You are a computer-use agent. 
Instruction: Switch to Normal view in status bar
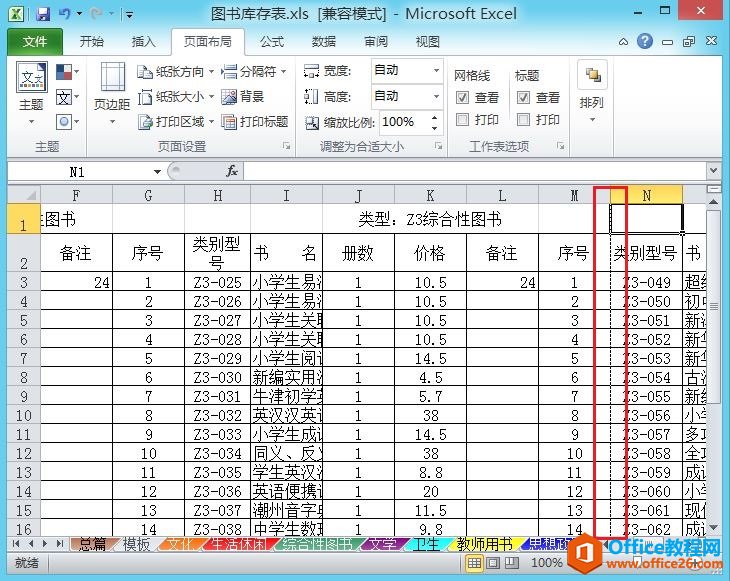click(x=474, y=563)
